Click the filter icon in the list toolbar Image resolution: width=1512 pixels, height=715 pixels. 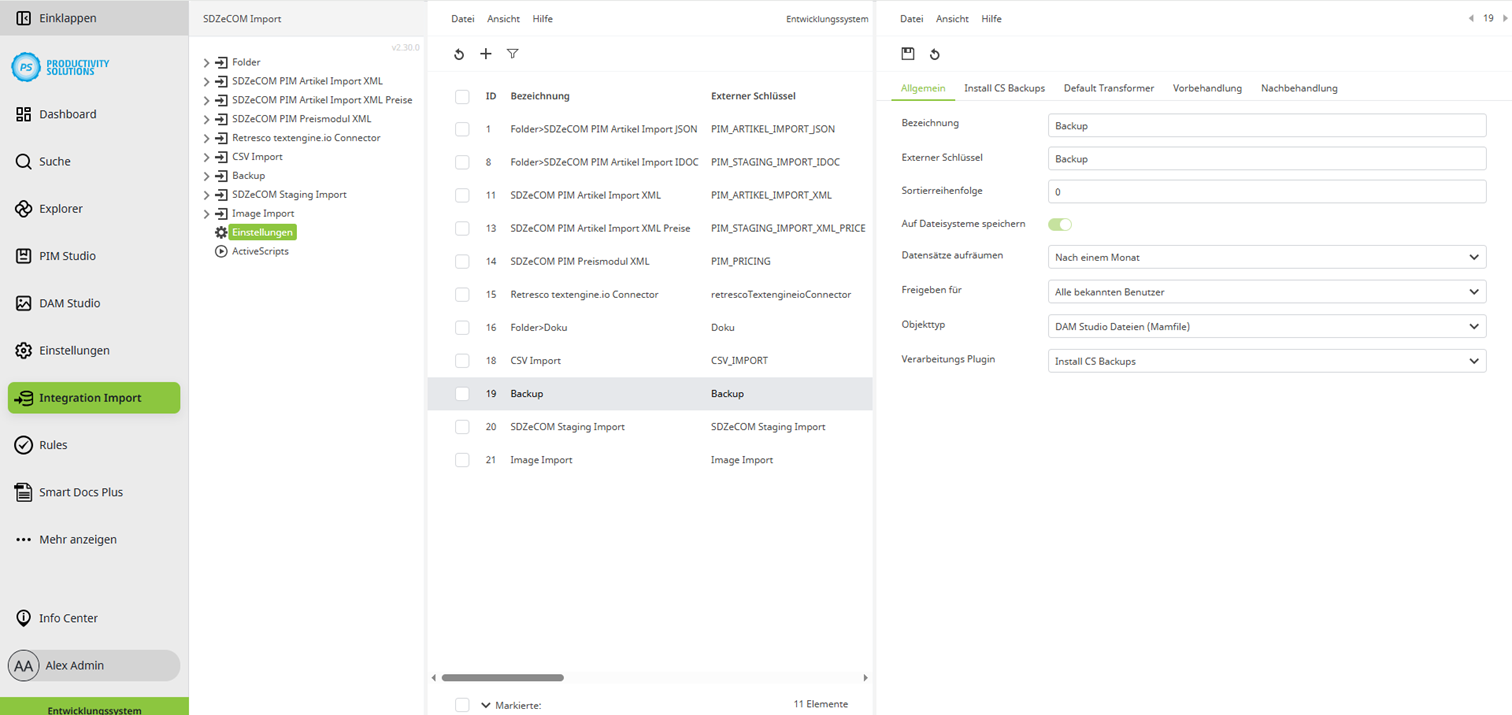(x=512, y=54)
